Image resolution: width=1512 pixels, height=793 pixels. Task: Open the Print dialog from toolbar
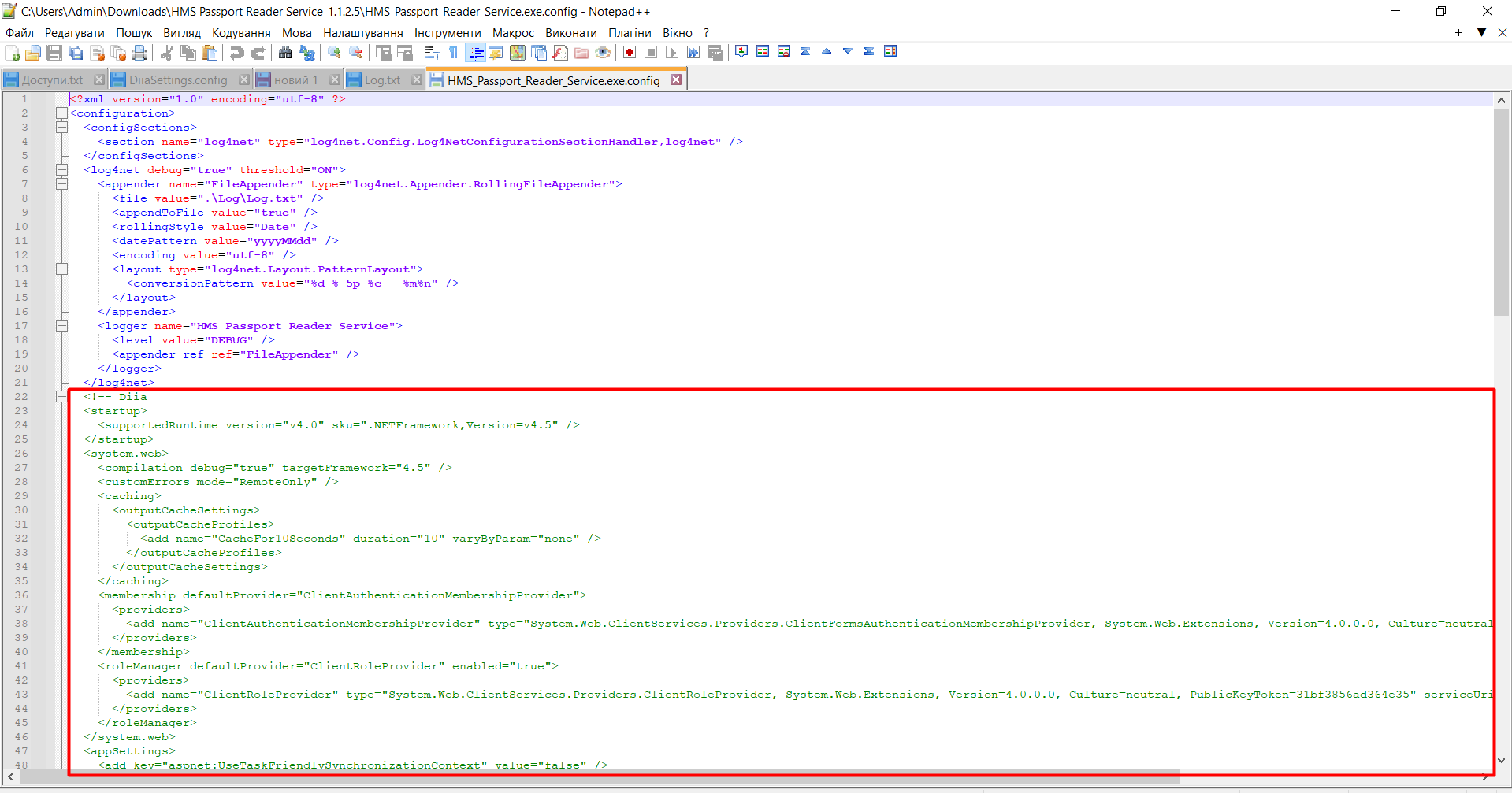[139, 53]
